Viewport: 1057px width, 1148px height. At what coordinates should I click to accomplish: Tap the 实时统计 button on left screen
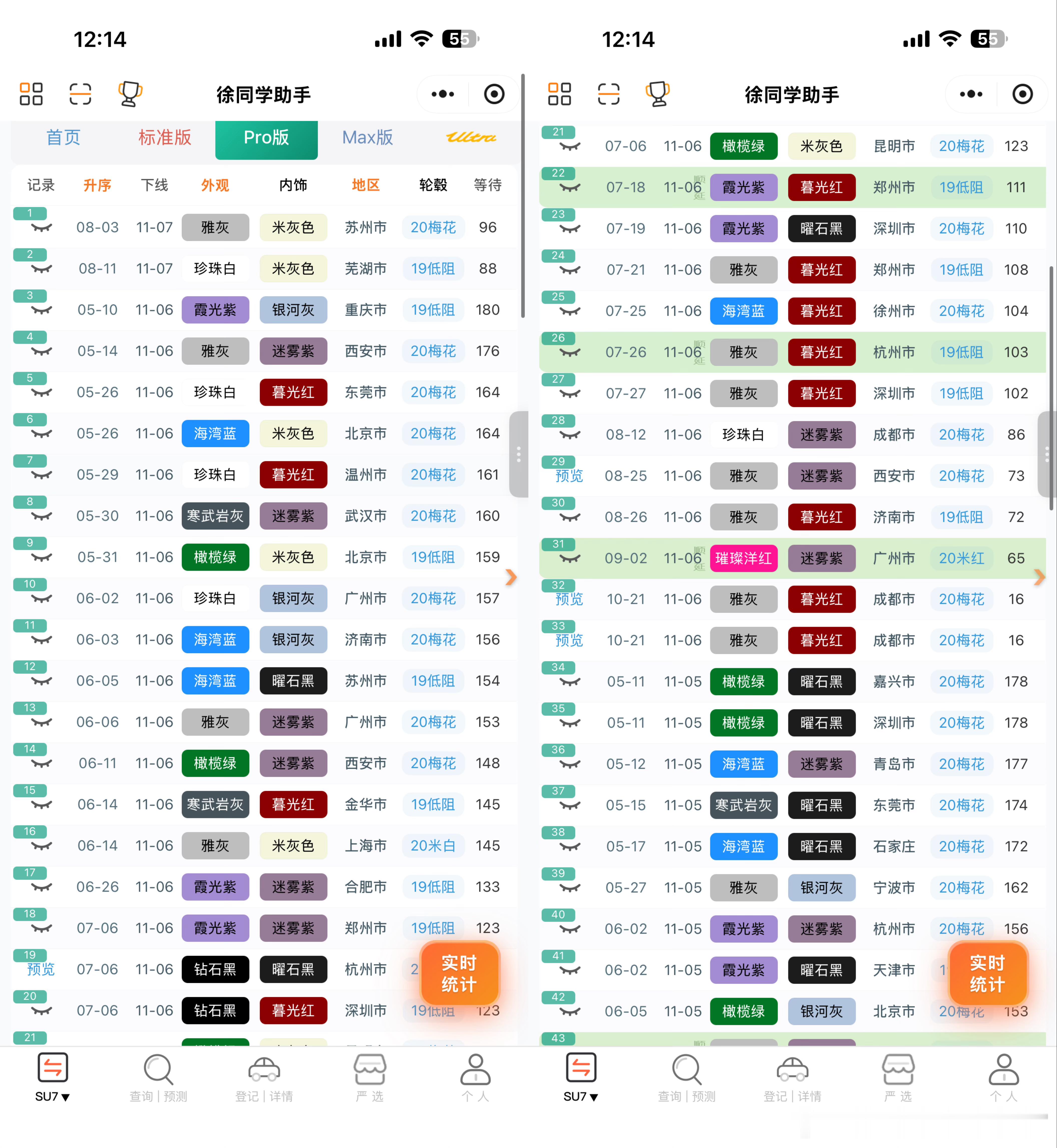click(459, 974)
